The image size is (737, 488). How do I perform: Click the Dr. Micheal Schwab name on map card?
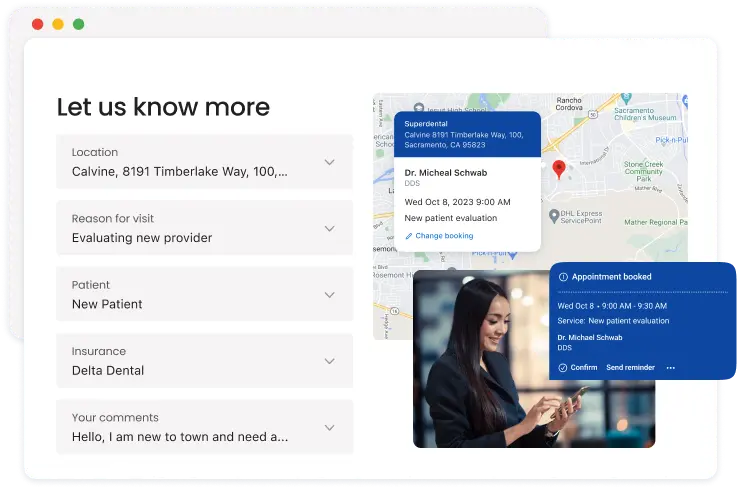click(446, 173)
